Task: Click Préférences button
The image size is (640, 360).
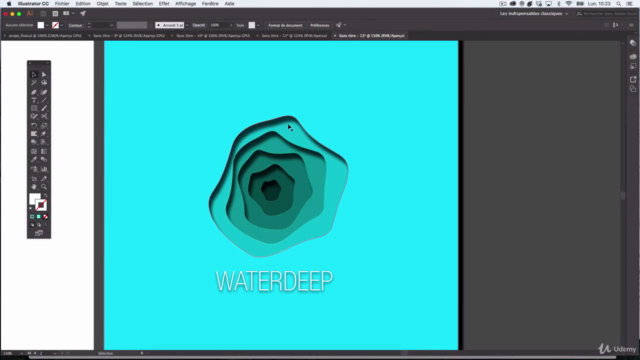Action: 320,25
